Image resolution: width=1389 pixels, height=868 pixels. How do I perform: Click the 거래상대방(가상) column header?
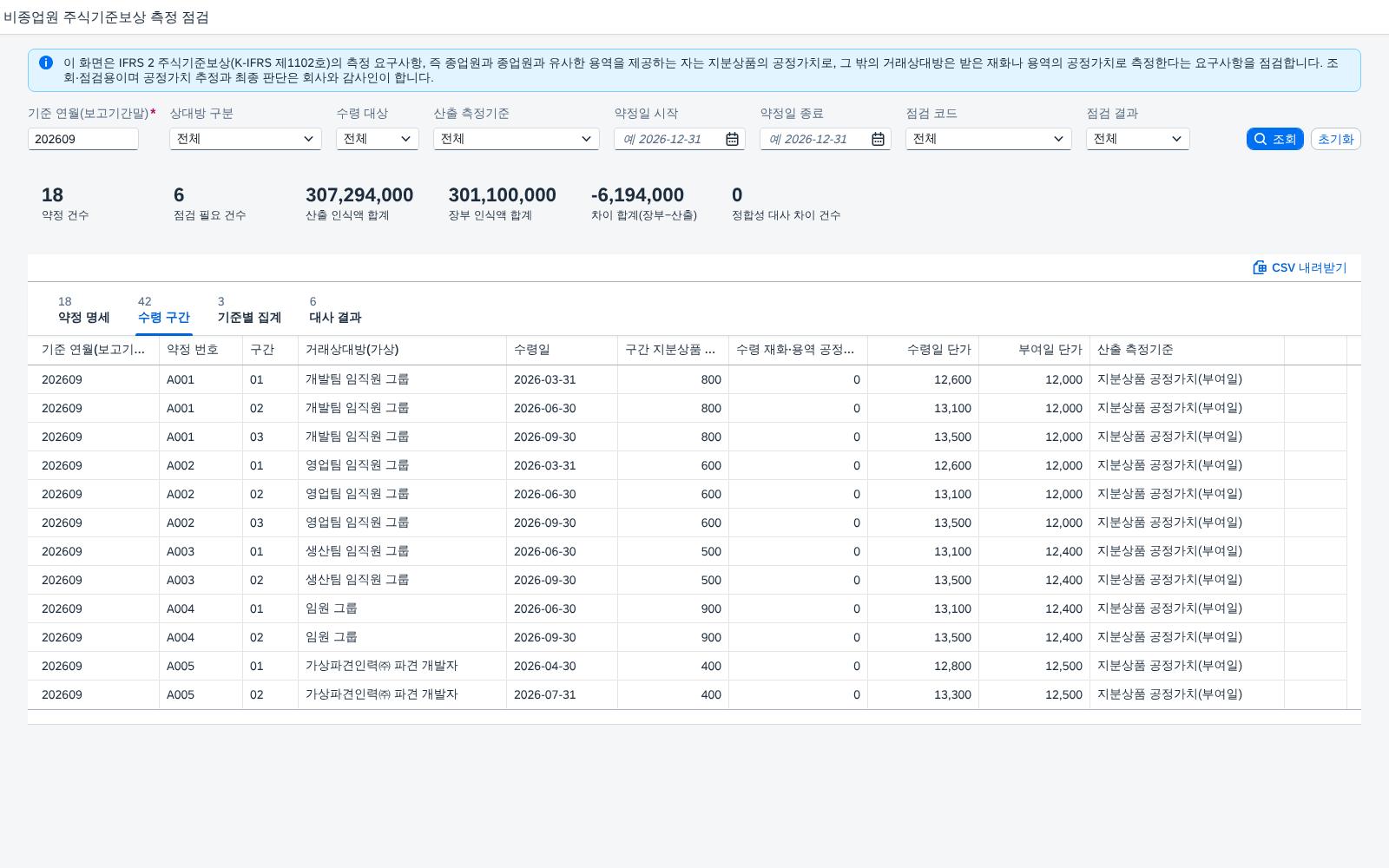point(402,350)
